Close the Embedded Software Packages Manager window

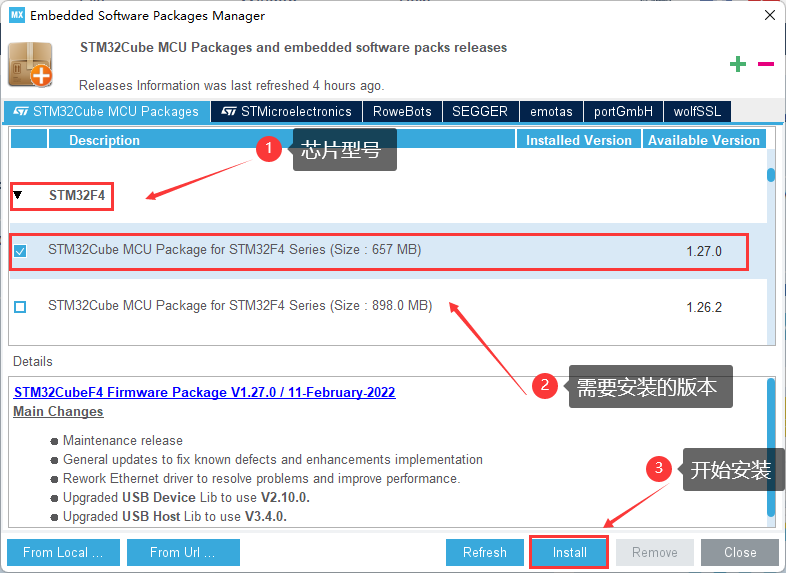(770, 15)
